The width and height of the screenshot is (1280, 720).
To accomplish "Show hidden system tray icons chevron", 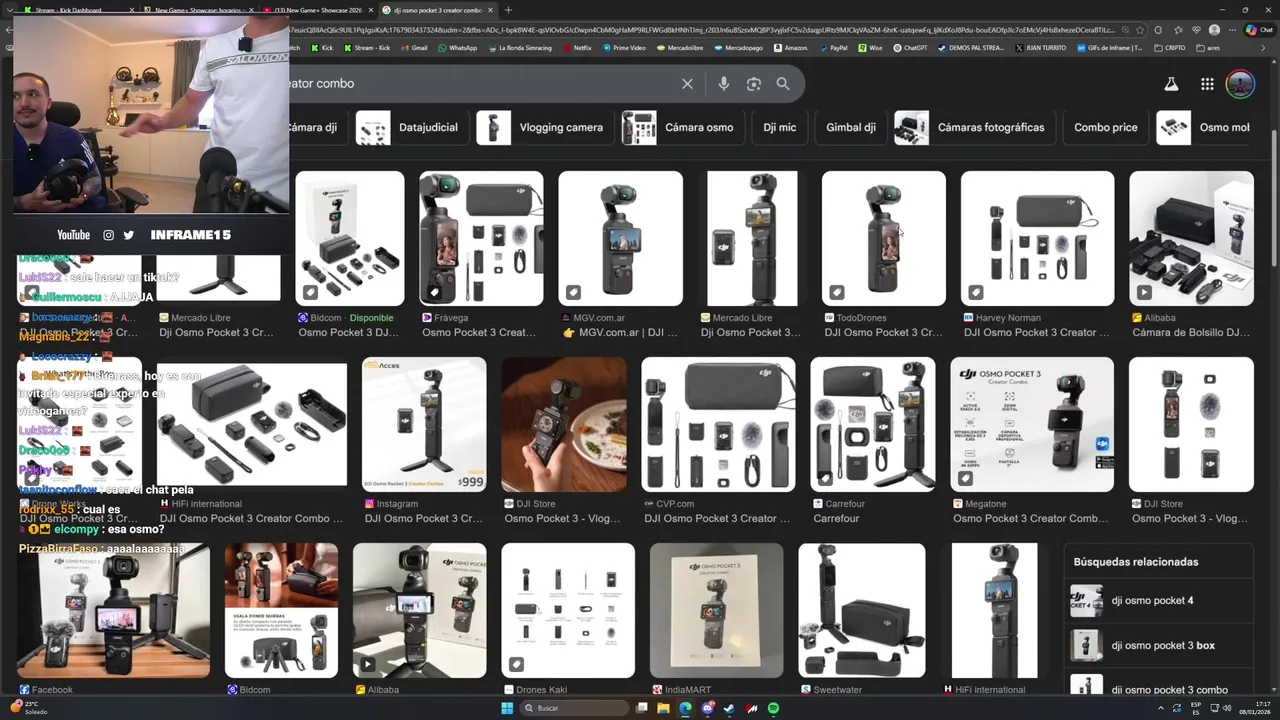I will 1162,708.
